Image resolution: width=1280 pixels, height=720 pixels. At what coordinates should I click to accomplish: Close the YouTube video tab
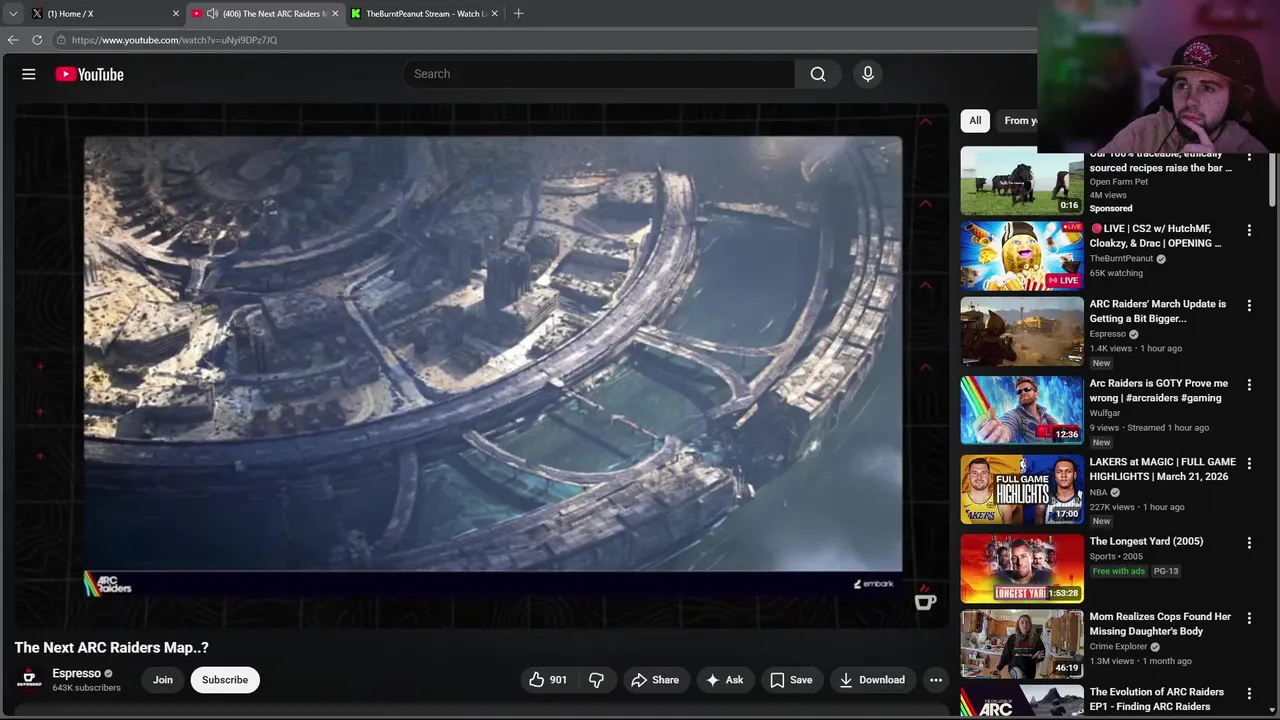pos(335,14)
